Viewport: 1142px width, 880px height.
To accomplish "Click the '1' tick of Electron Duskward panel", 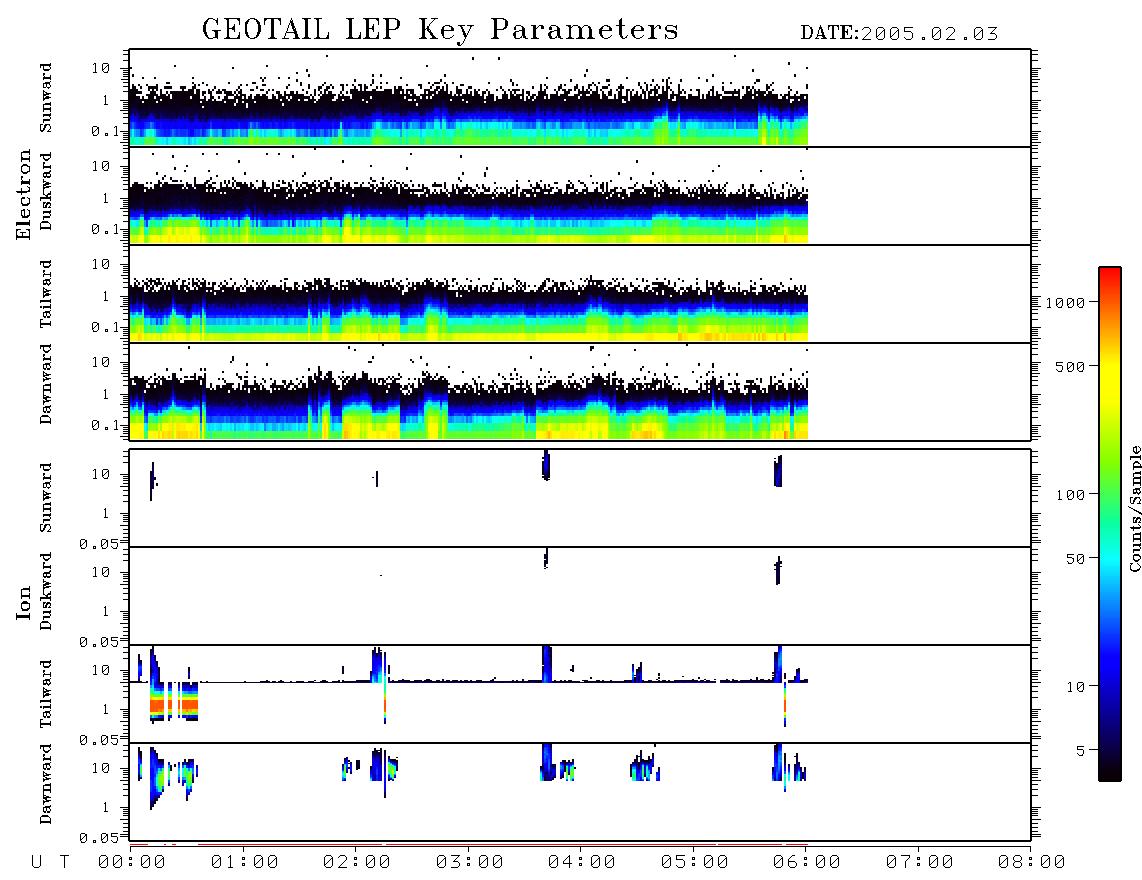I will coord(106,198).
